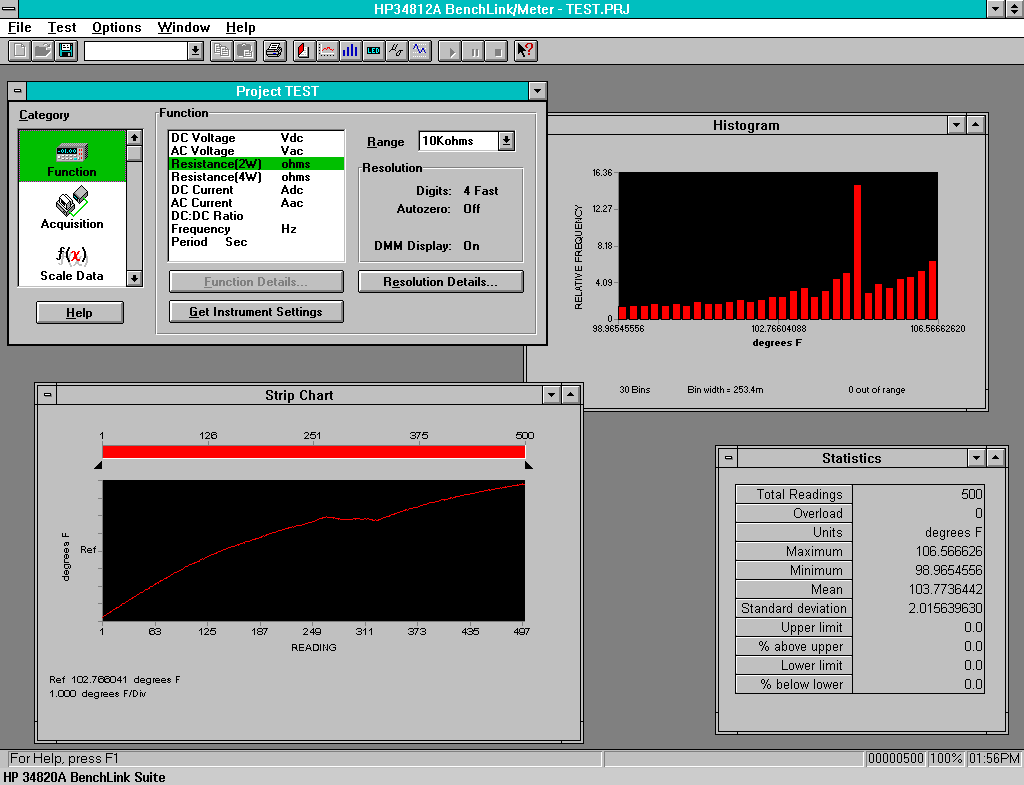Click the Get Instrument Settings button
The image size is (1024, 785).
(x=256, y=312)
